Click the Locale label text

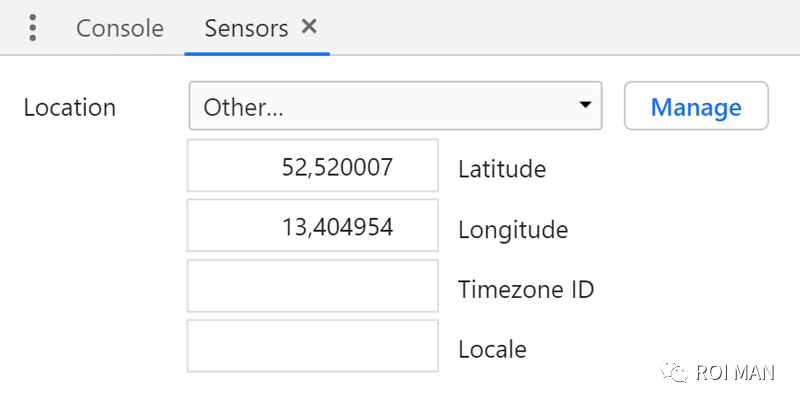(x=492, y=349)
